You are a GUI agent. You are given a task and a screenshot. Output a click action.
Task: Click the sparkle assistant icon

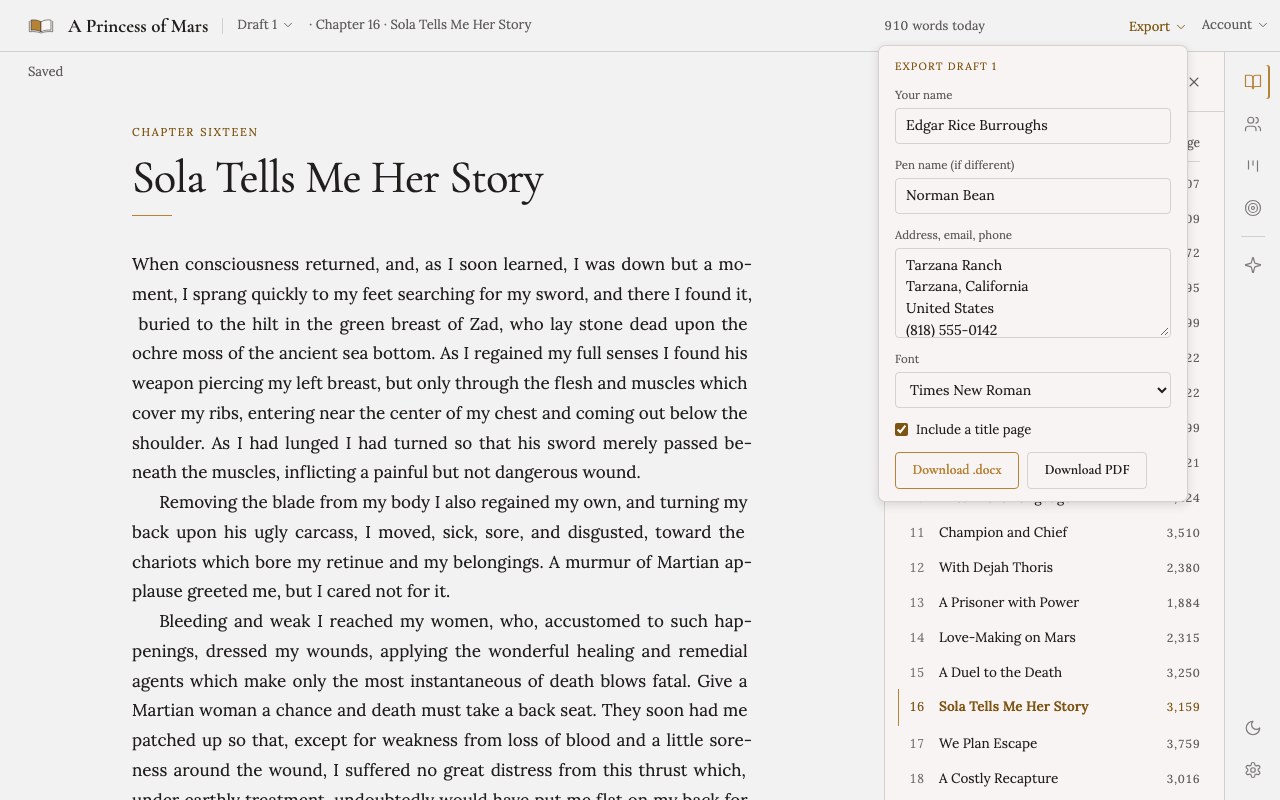click(x=1252, y=265)
